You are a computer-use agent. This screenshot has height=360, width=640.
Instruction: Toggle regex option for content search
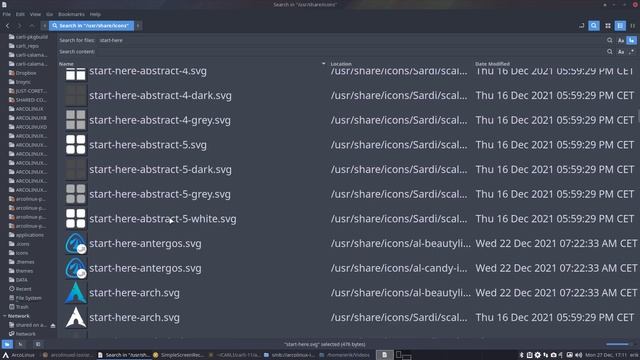(x=631, y=52)
